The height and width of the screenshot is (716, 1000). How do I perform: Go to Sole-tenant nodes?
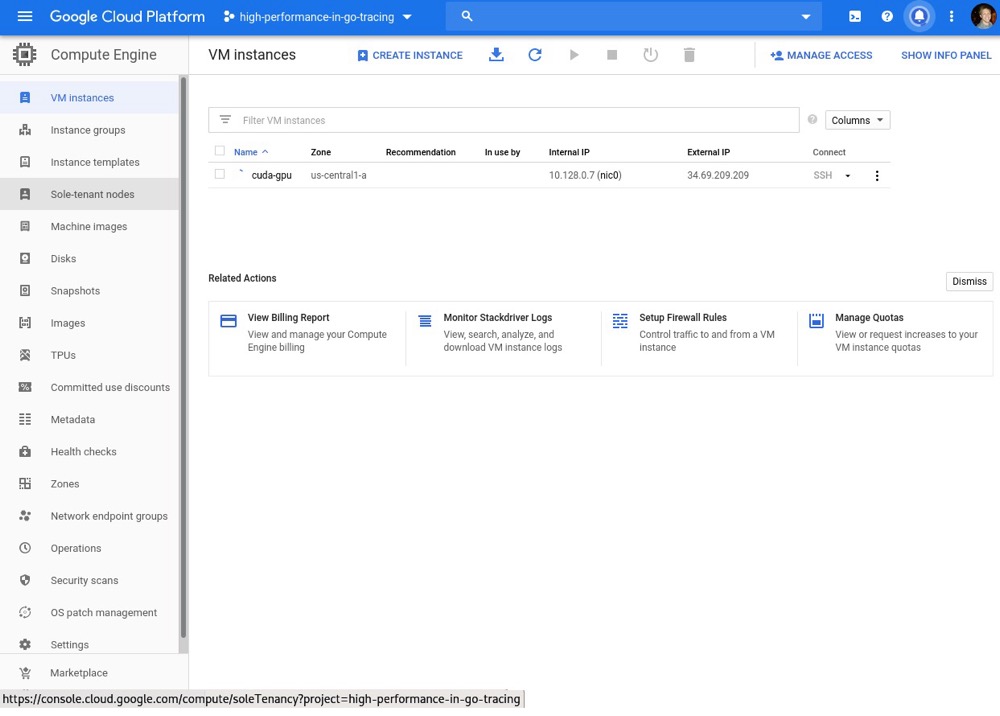point(89,194)
